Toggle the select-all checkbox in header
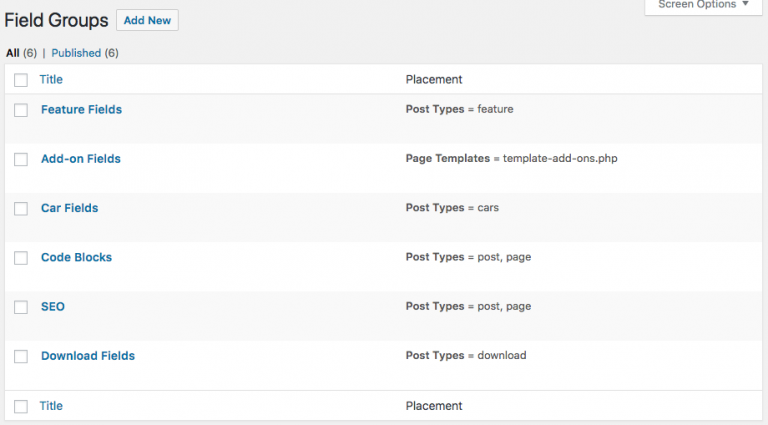 coord(21,80)
